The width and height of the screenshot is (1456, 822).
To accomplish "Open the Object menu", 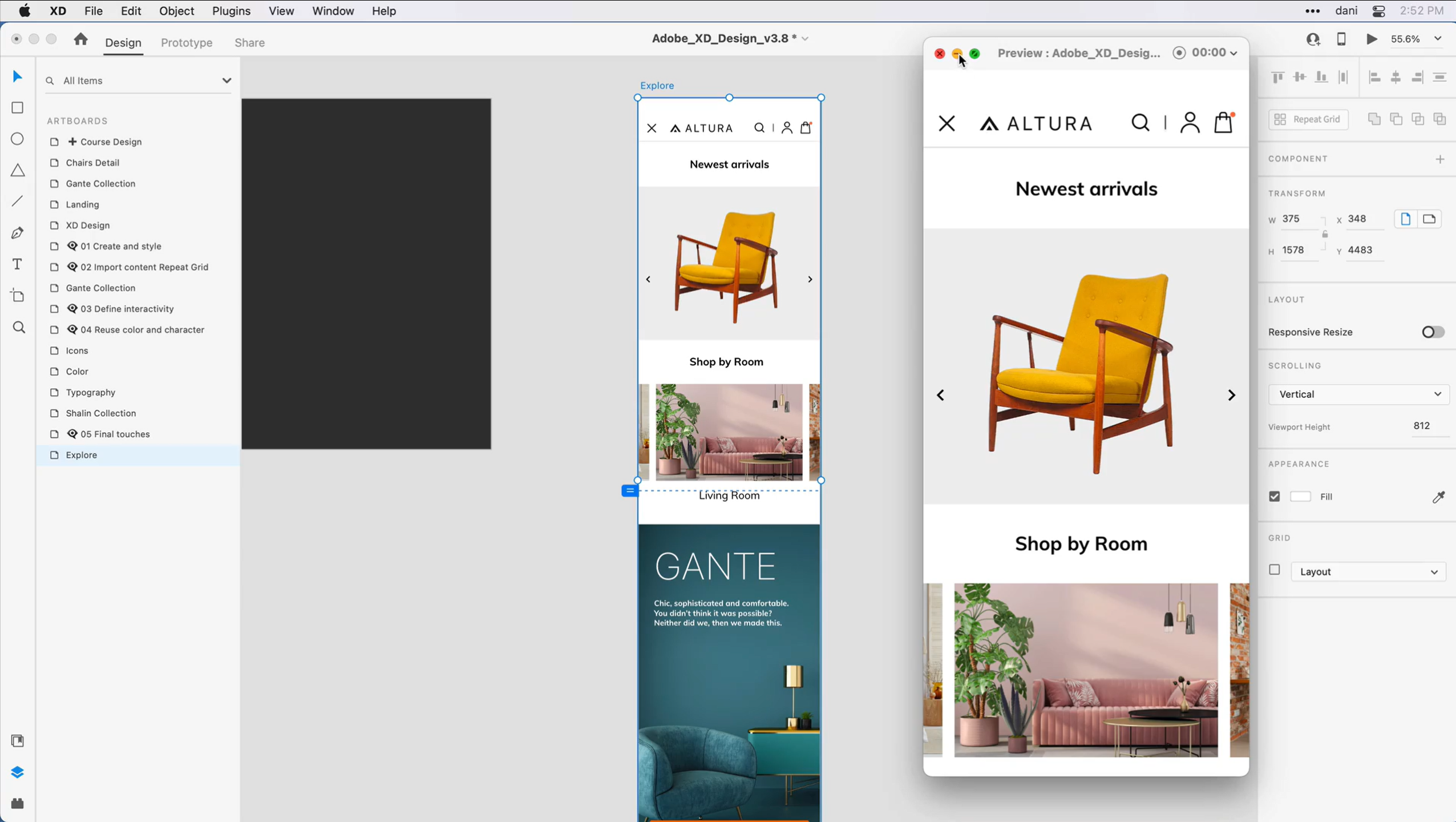I will pyautogui.click(x=176, y=11).
